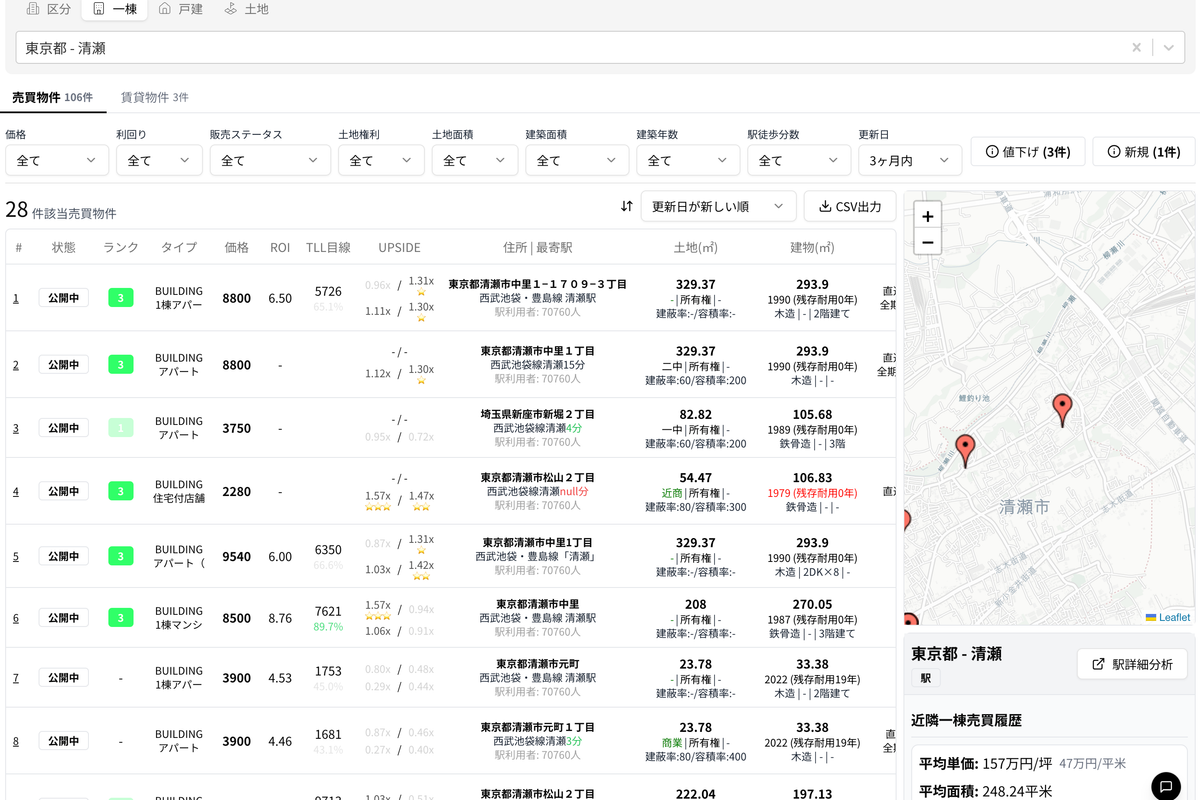Clear the 東京都 - 清瀬 search field
The height and width of the screenshot is (800, 1200).
click(1137, 47)
